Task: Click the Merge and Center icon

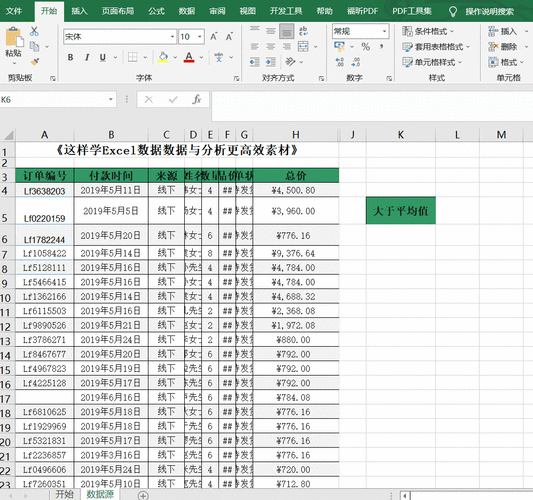Action: tap(303, 47)
